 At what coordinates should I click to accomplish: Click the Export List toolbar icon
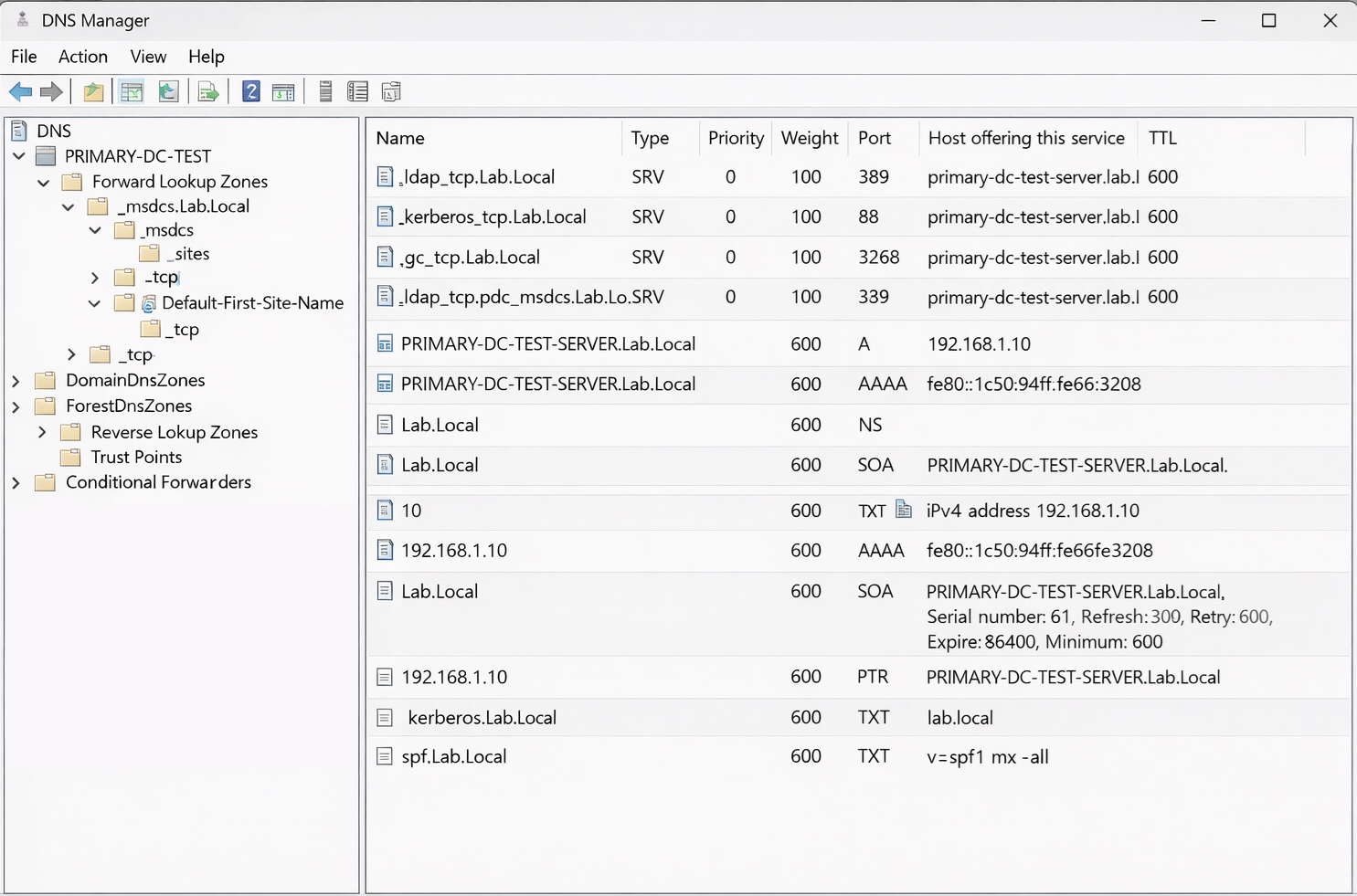click(x=208, y=91)
